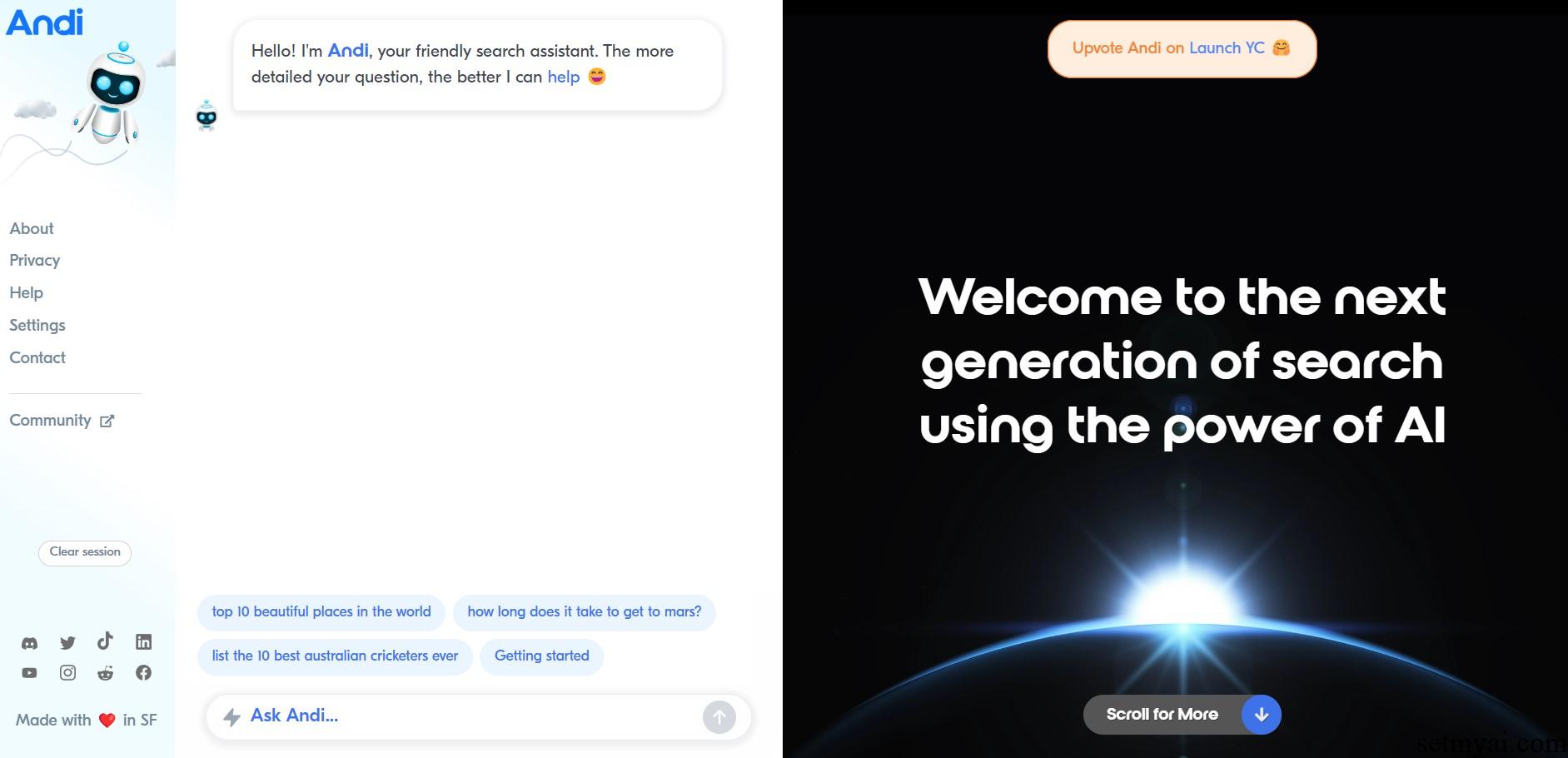Screen dimensions: 1568x758
Task: Click the 'help' link in greeting message
Action: pos(564,77)
